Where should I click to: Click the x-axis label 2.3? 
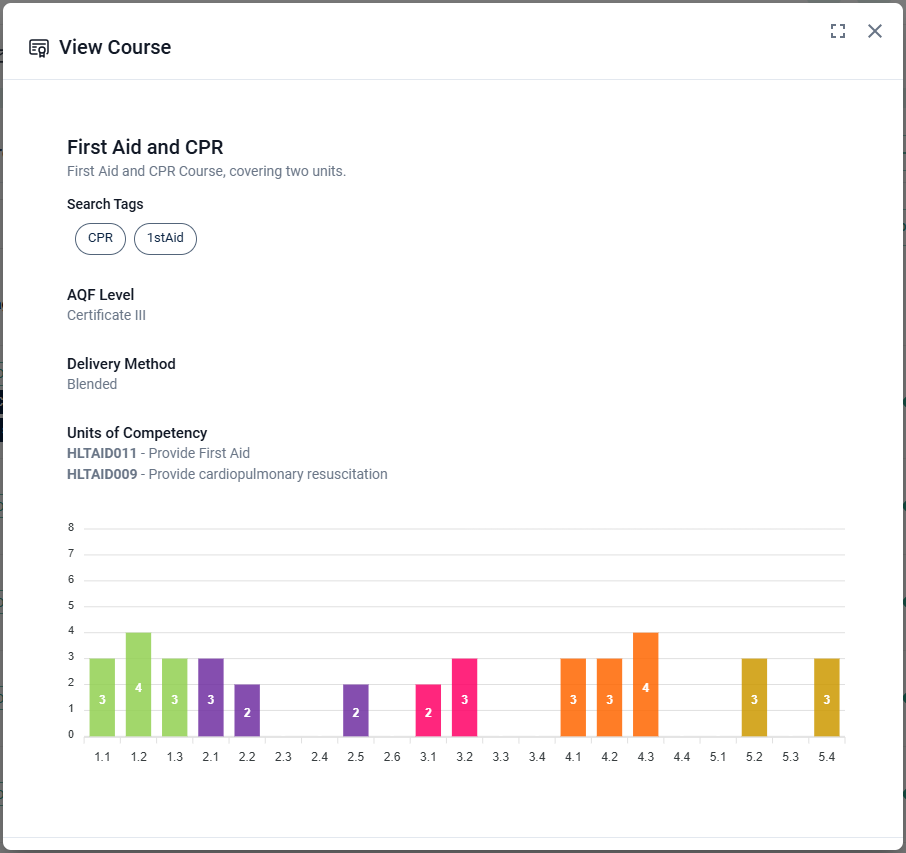pos(283,757)
